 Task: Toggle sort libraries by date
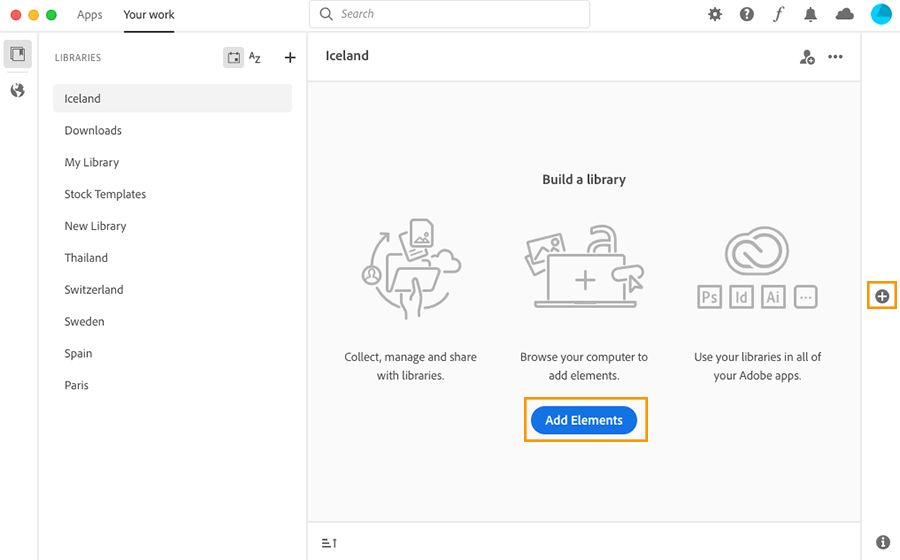[x=233, y=58]
